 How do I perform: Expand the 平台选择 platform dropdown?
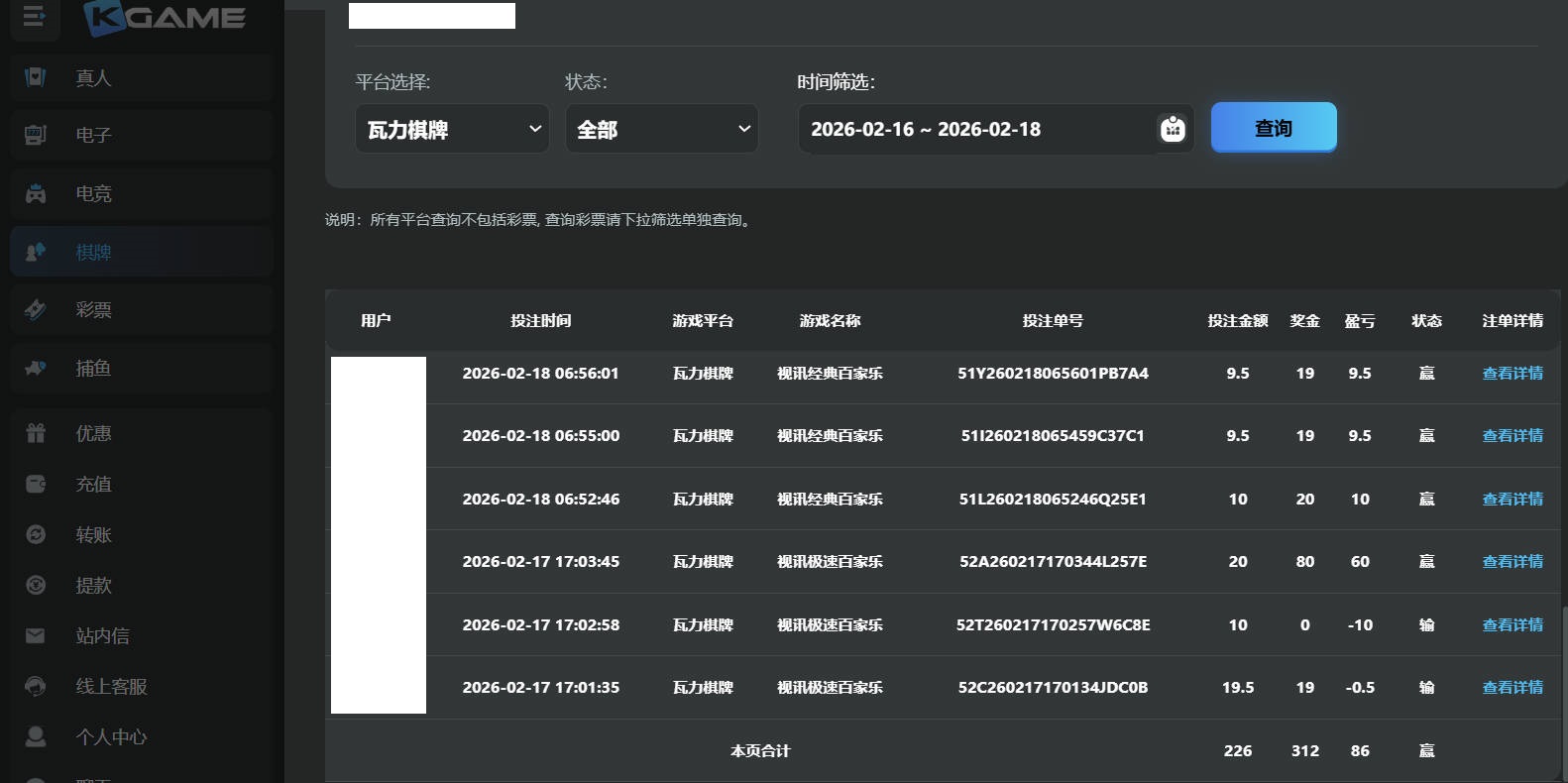coord(452,129)
